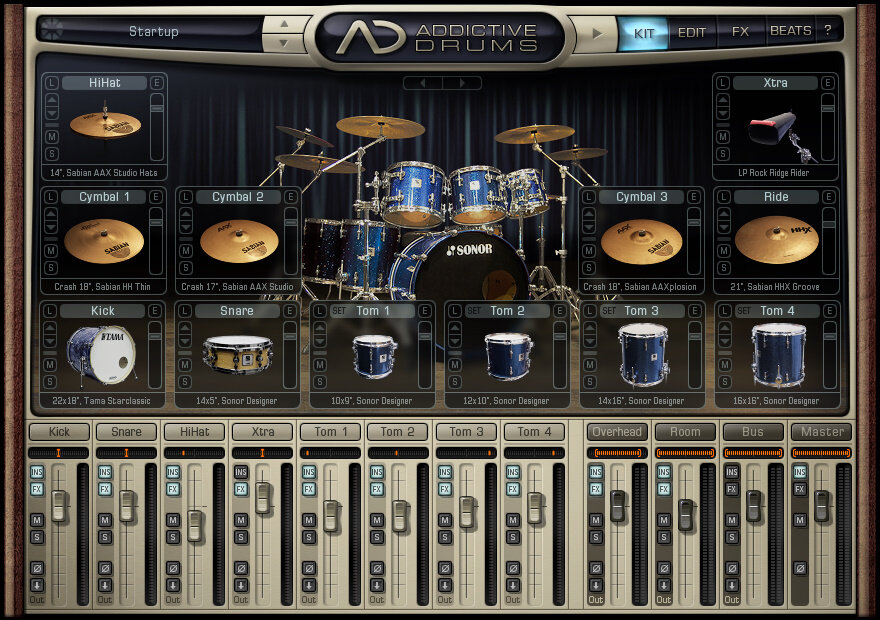Viewport: 880px width, 620px height.
Task: Open the Edit button on HiHat slot
Action: click(157, 83)
